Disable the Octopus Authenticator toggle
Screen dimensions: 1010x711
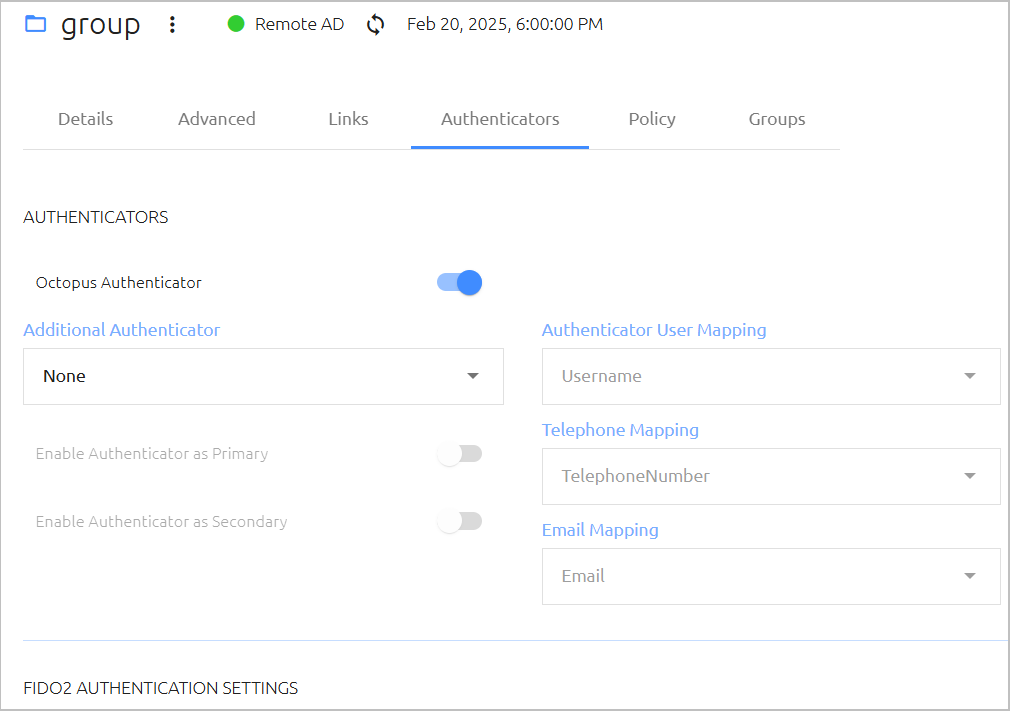point(459,283)
